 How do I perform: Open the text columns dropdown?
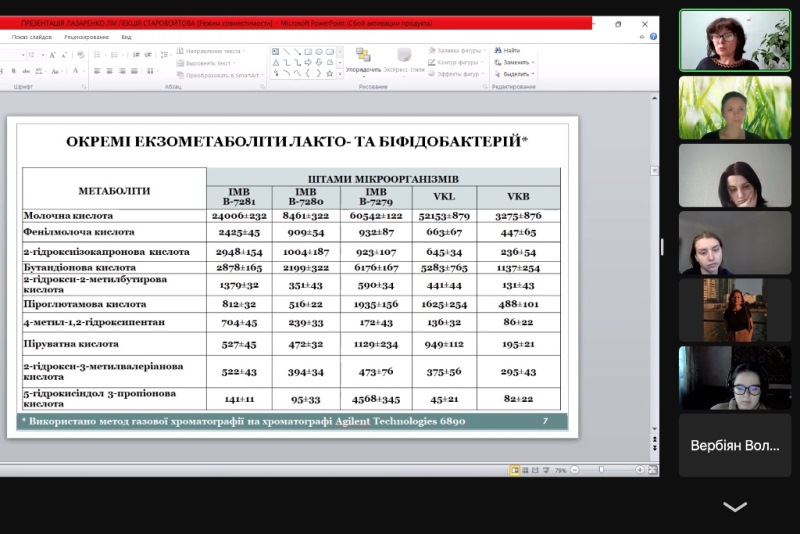click(152, 71)
